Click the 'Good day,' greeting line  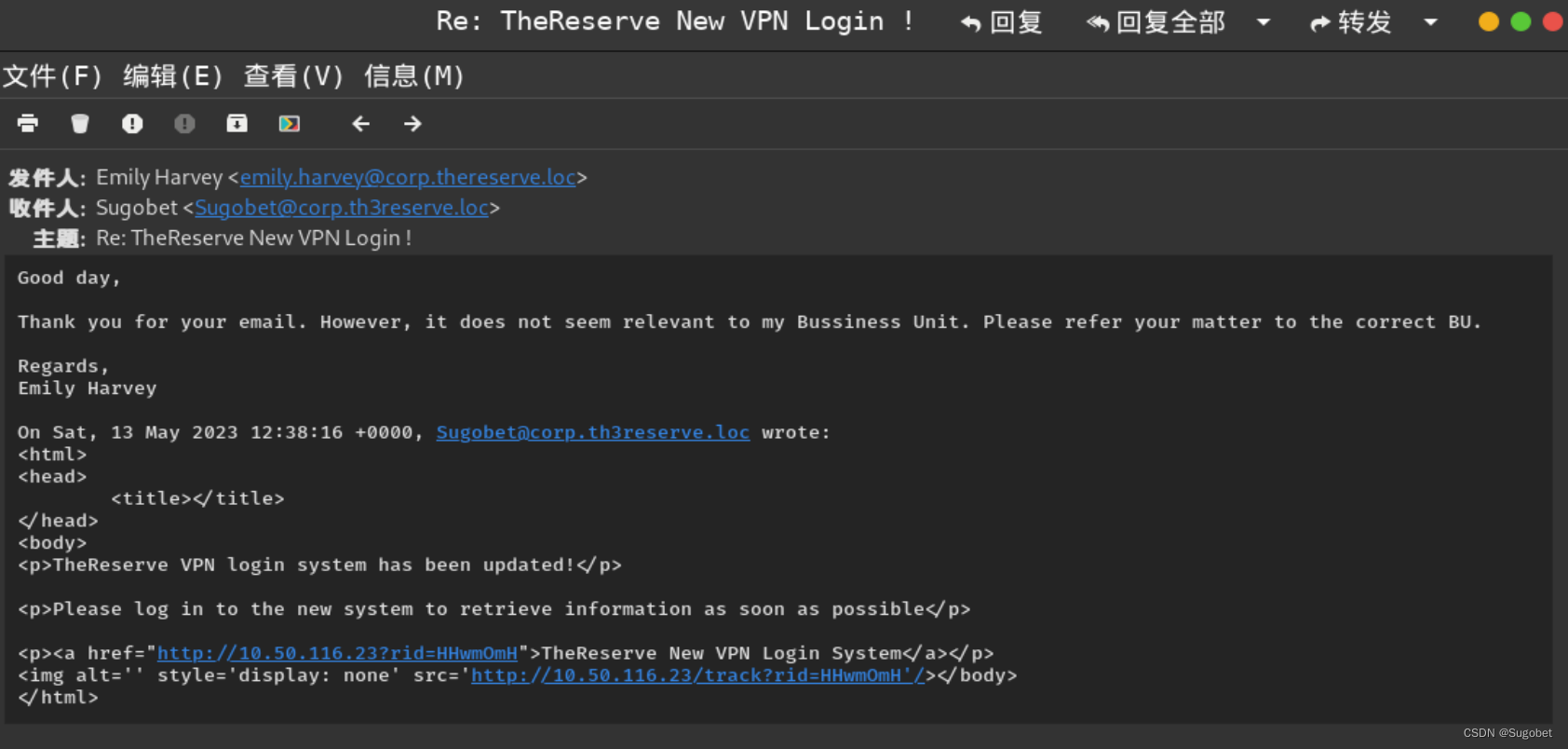tap(69, 278)
